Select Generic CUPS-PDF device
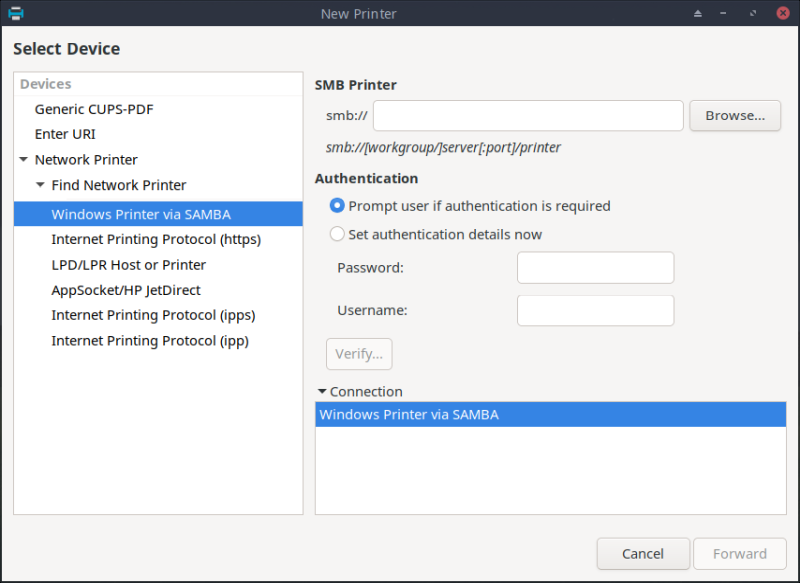Screen dimensions: 800x583 (x=94, y=109)
